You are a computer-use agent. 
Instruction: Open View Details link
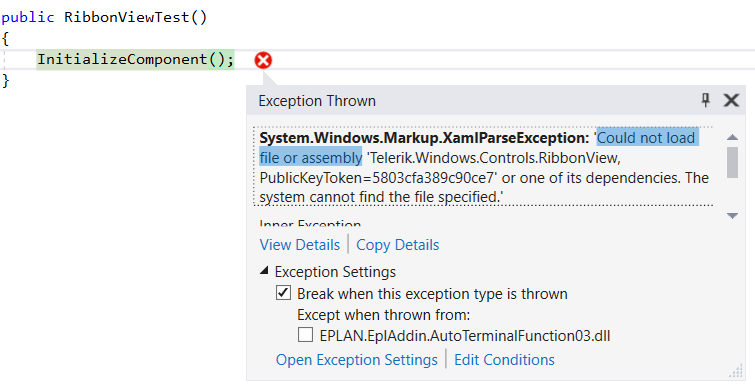tap(299, 245)
